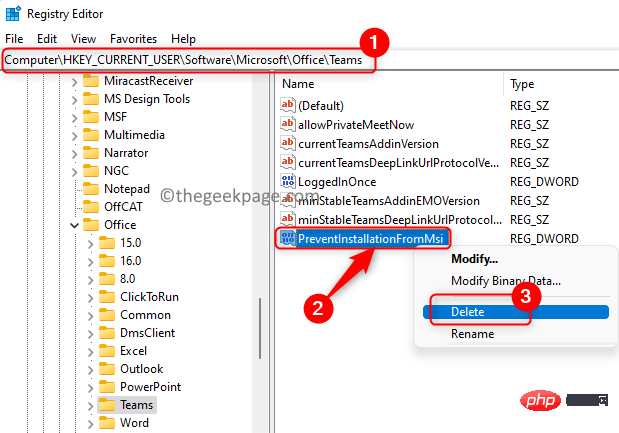Image resolution: width=619 pixels, height=433 pixels.
Task: Expand the Teams key
Action: pos(90,406)
